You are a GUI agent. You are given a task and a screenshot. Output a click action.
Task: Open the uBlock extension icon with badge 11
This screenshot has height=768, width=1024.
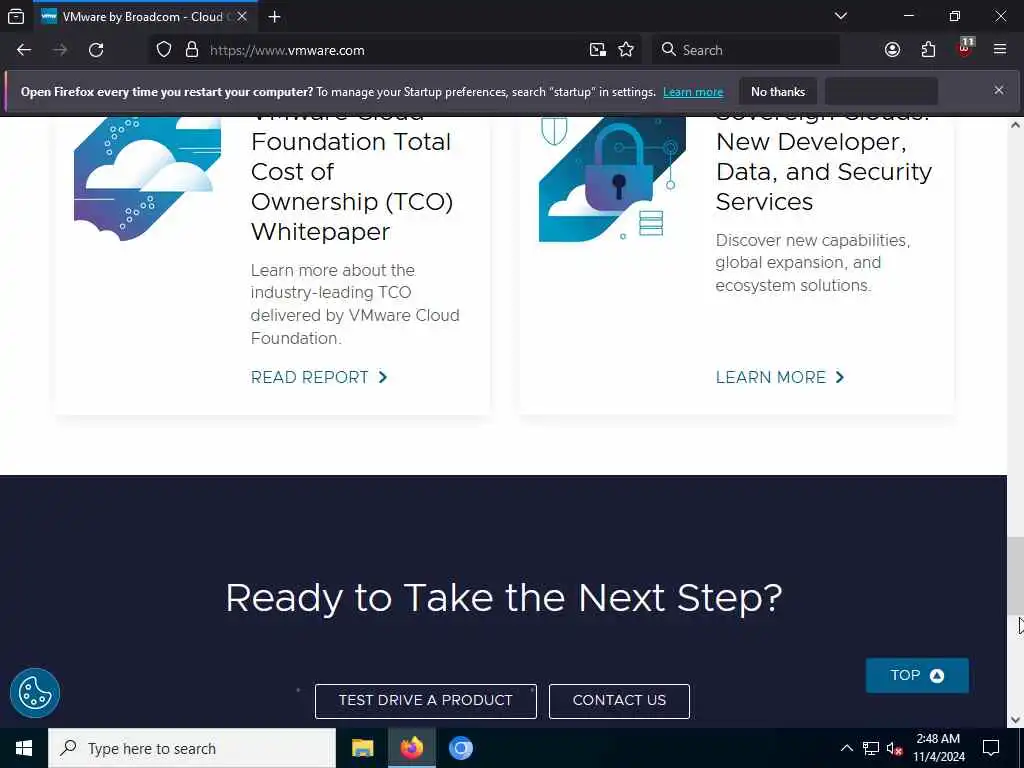(965, 48)
